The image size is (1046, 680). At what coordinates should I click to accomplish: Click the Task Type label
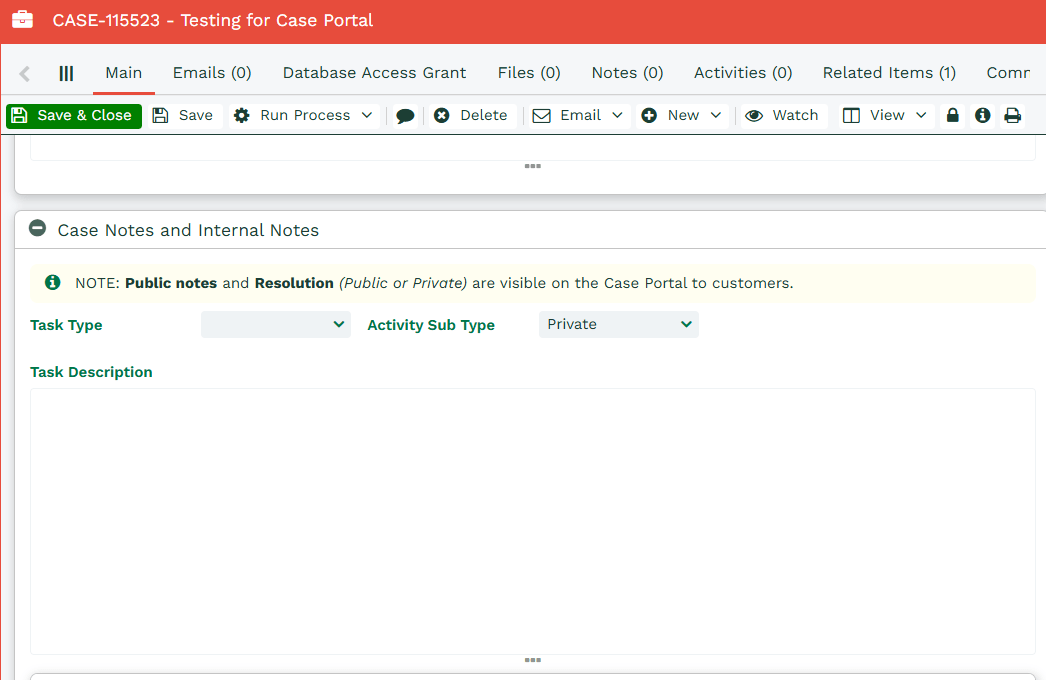pyautogui.click(x=66, y=325)
